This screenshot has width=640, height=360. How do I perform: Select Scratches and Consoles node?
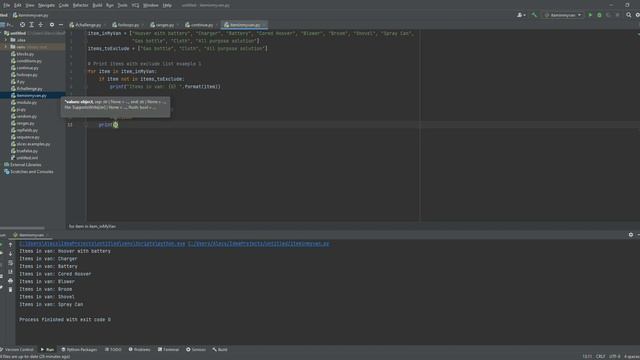pos(31,171)
